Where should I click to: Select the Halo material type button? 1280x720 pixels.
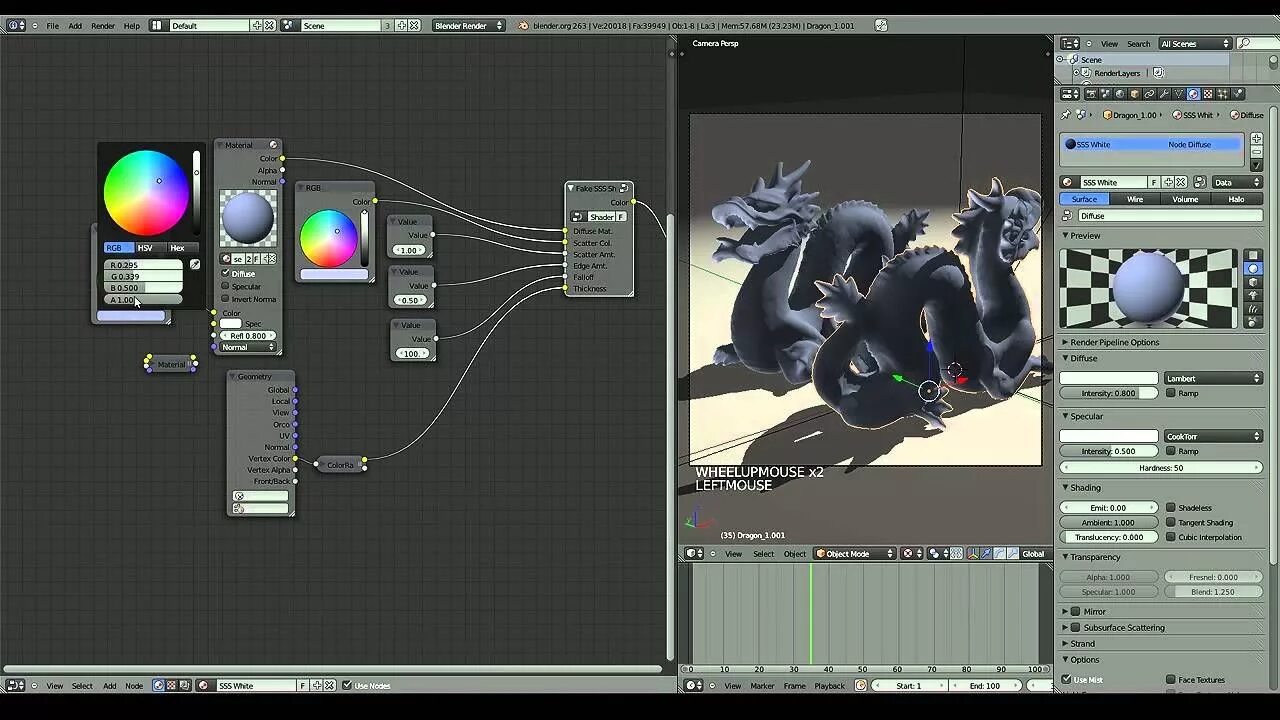point(1236,199)
